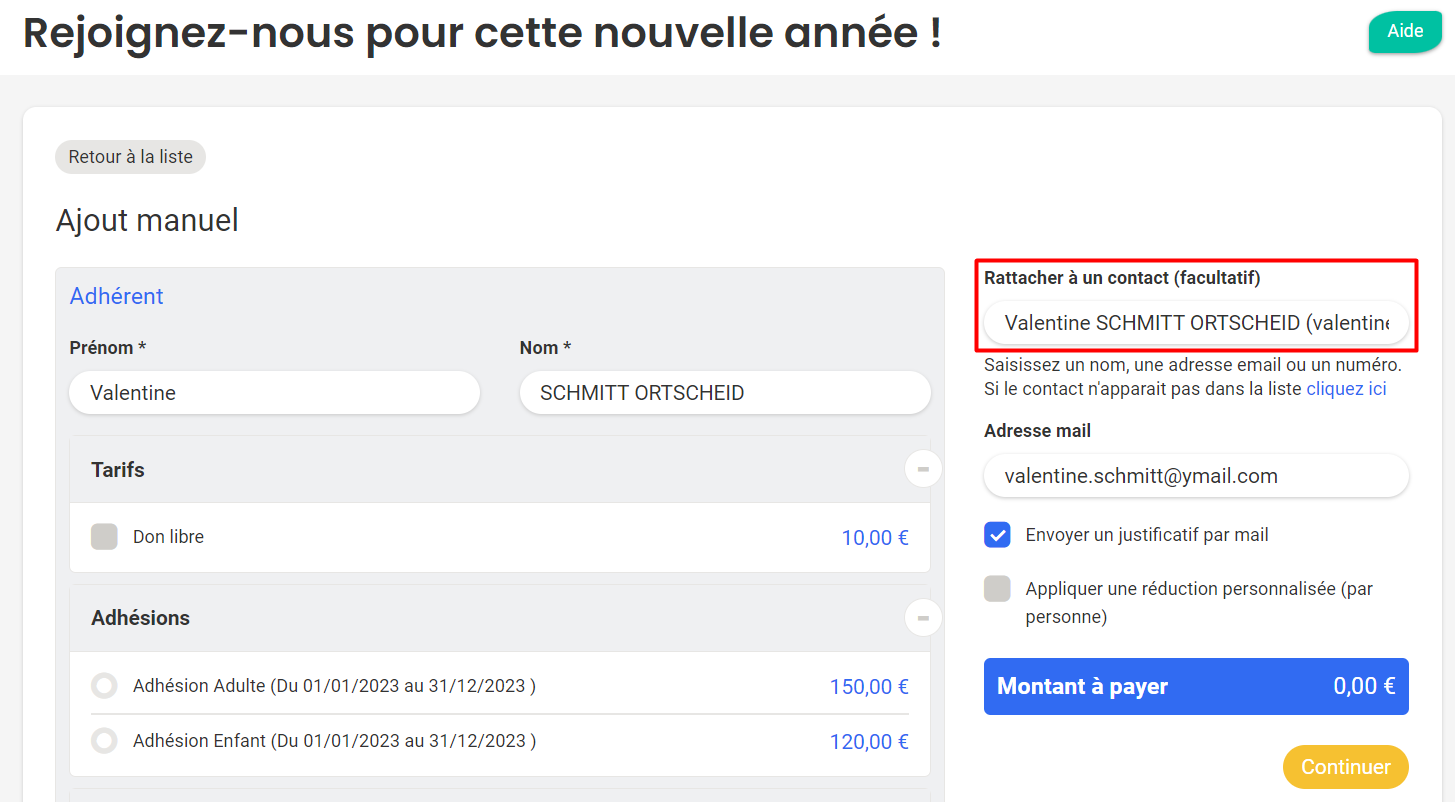Image resolution: width=1455 pixels, height=802 pixels.
Task: Collapse the Adhésions section minus icon
Action: click(923, 618)
